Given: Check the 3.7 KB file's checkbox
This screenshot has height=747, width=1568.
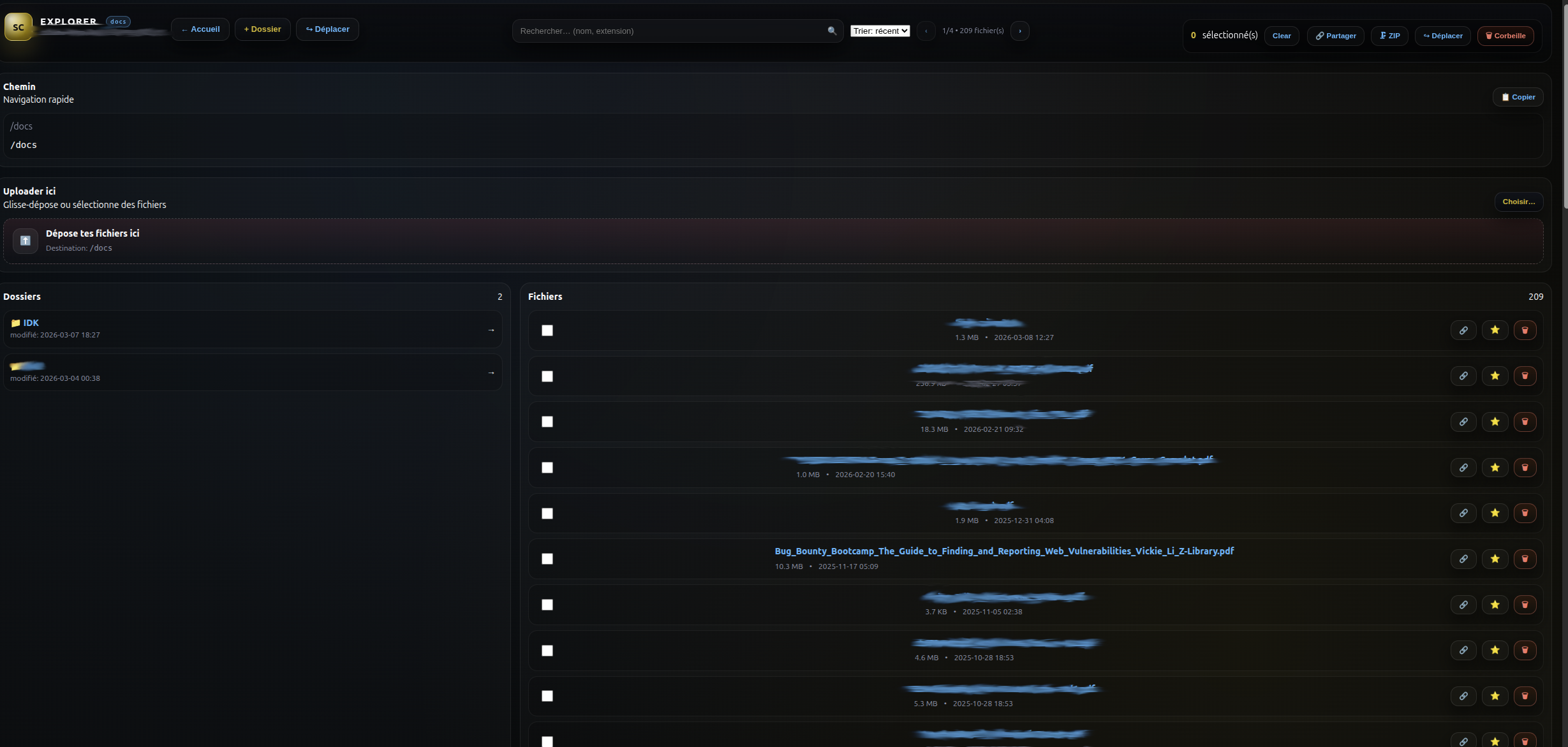Looking at the screenshot, I should [x=547, y=604].
